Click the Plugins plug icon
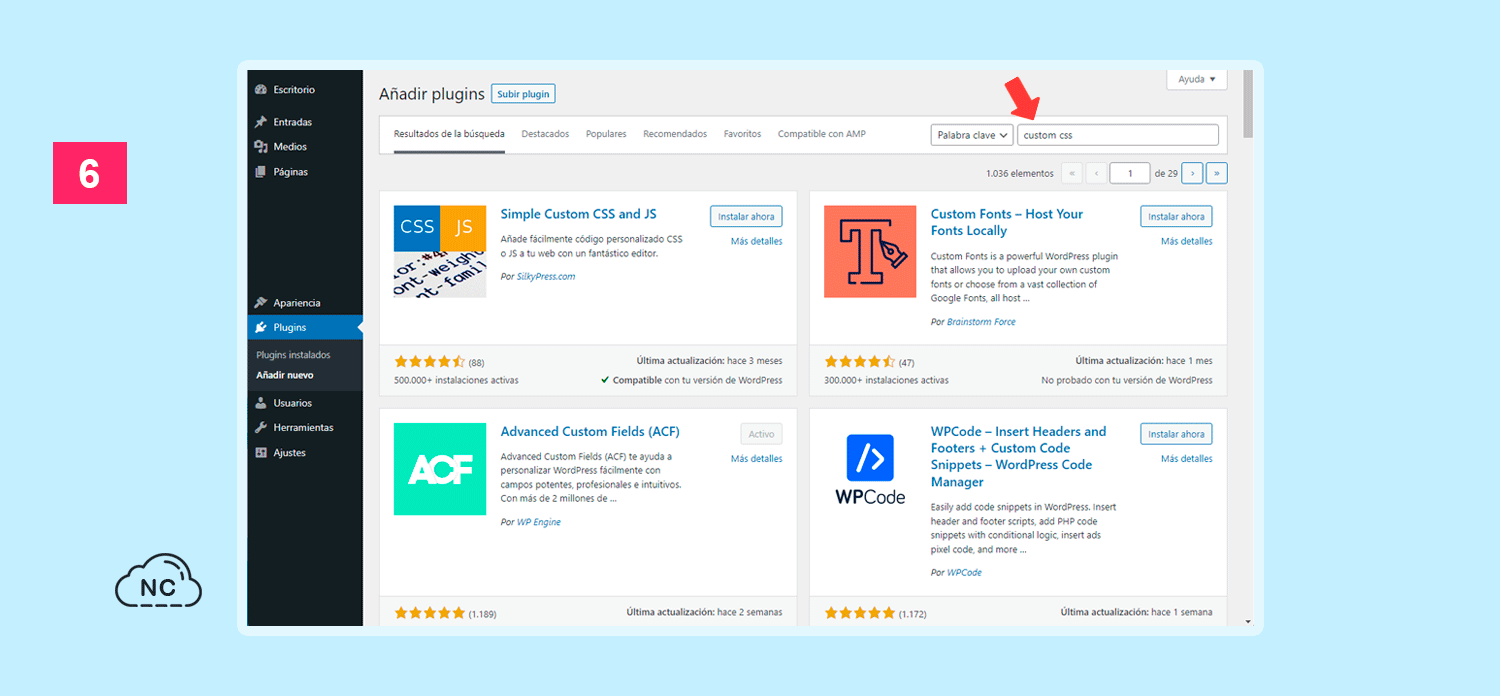 click(261, 327)
